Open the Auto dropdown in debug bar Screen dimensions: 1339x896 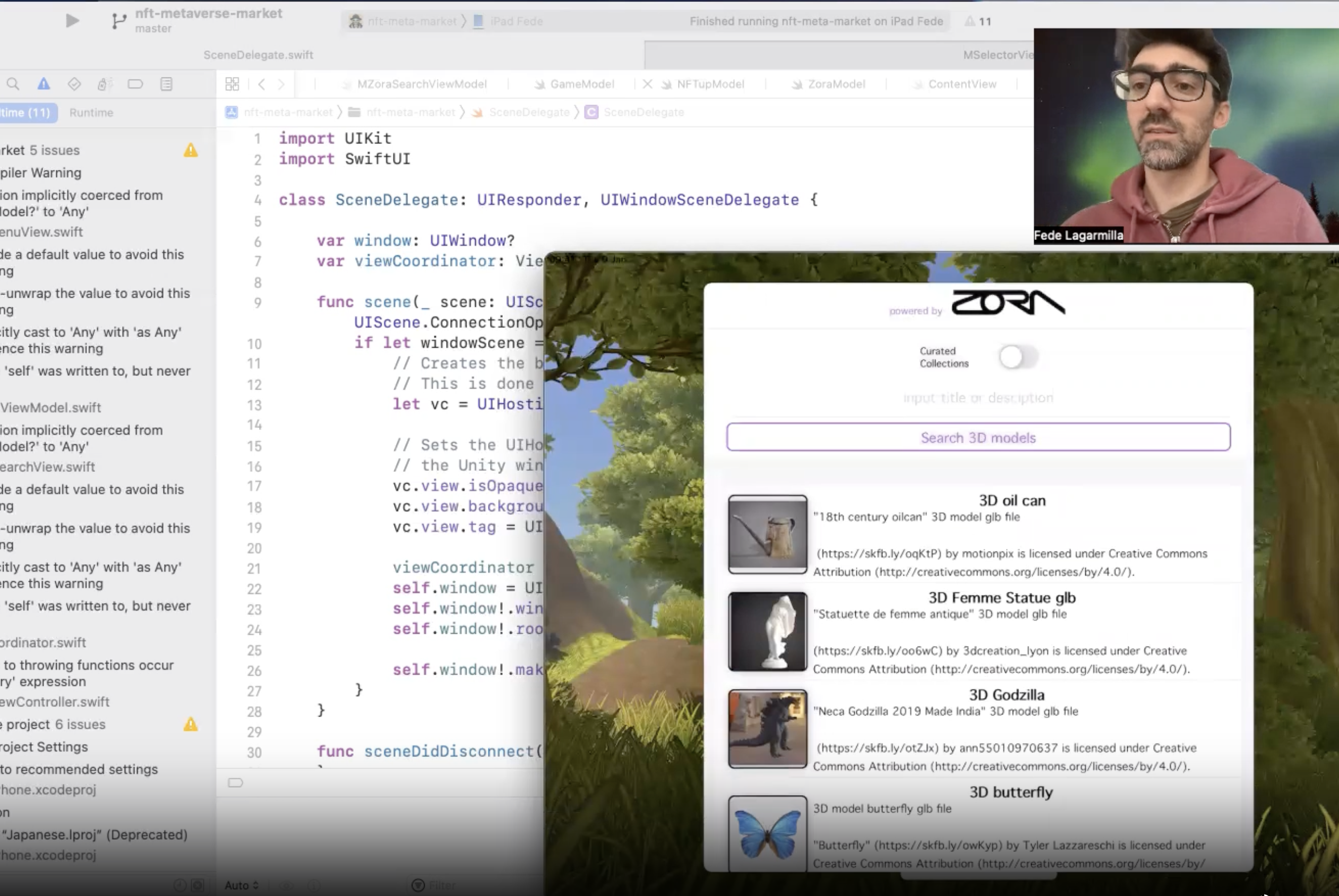coord(241,885)
